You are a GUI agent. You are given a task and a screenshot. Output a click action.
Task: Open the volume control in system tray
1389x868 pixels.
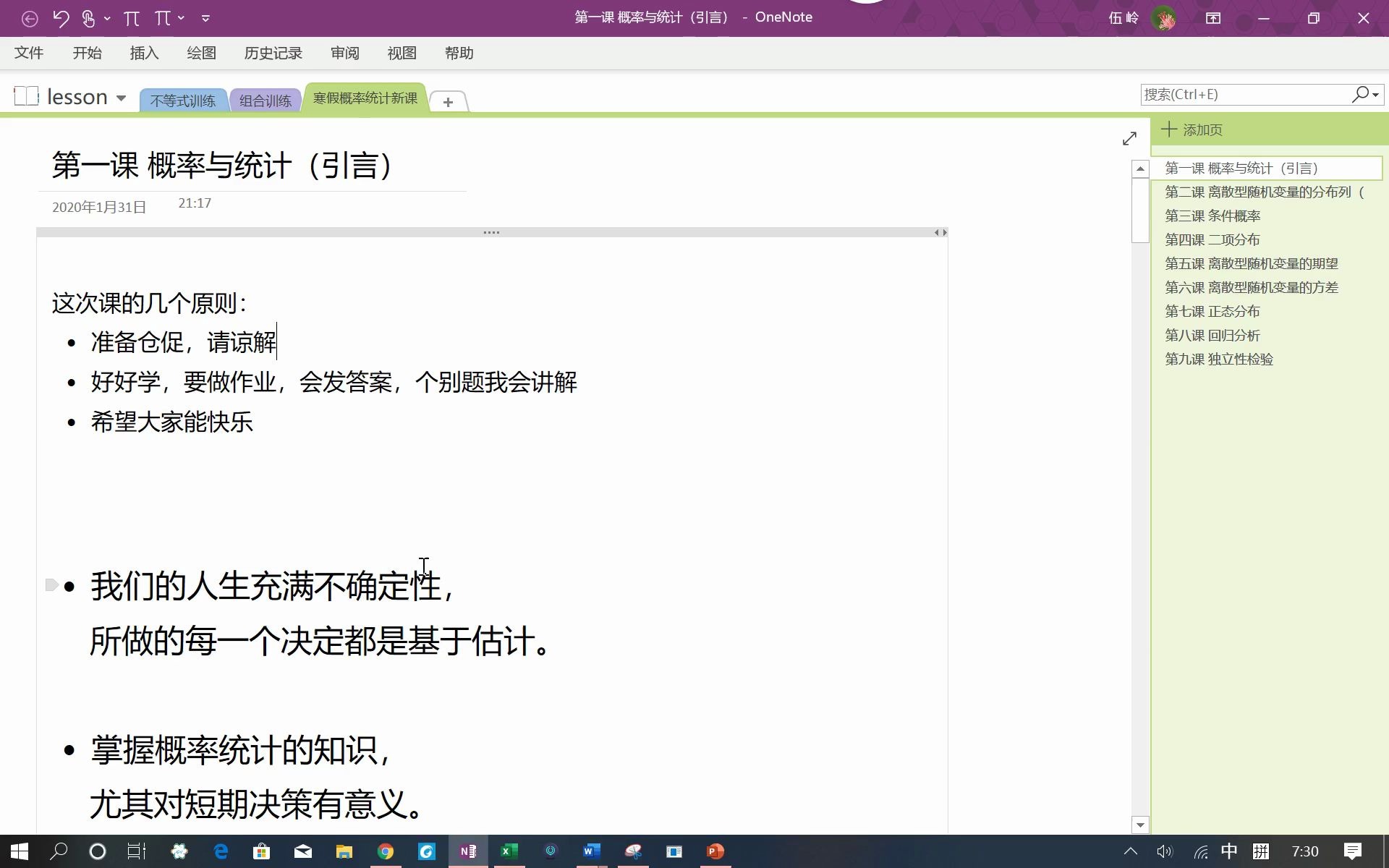tap(1165, 851)
